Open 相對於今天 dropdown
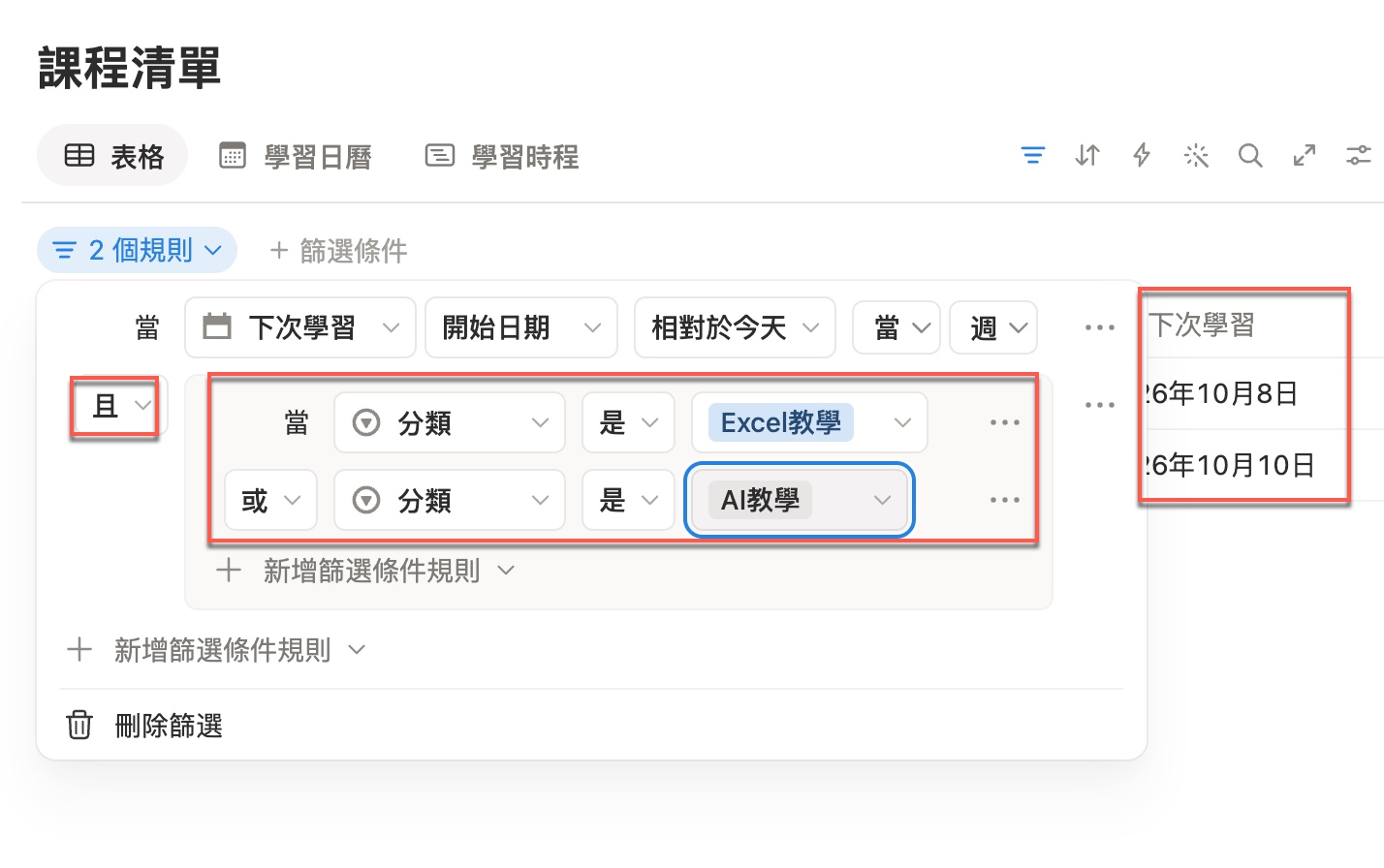1384x868 pixels. pyautogui.click(x=735, y=327)
